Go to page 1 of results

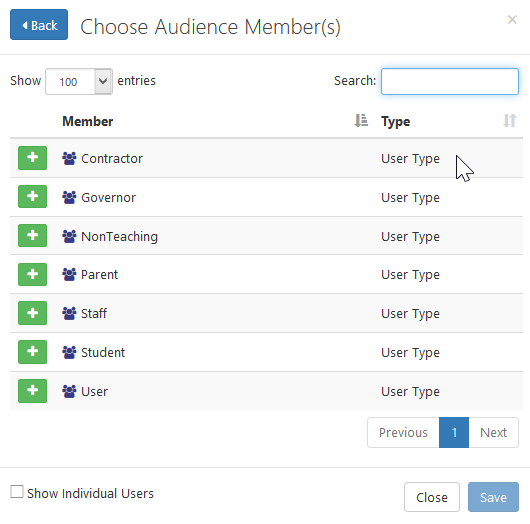coord(454,432)
